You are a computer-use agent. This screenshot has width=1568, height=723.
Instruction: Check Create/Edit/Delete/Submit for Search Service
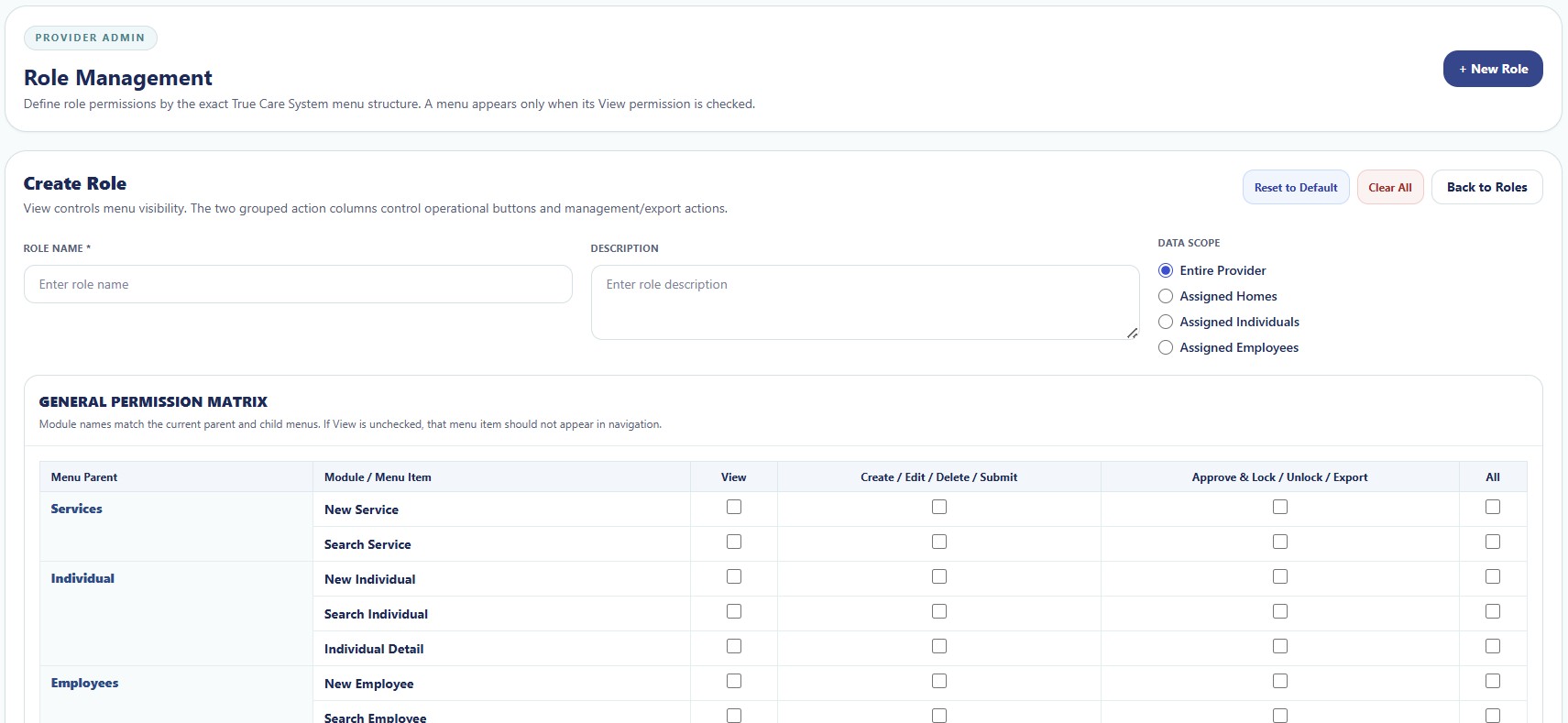coord(939,542)
